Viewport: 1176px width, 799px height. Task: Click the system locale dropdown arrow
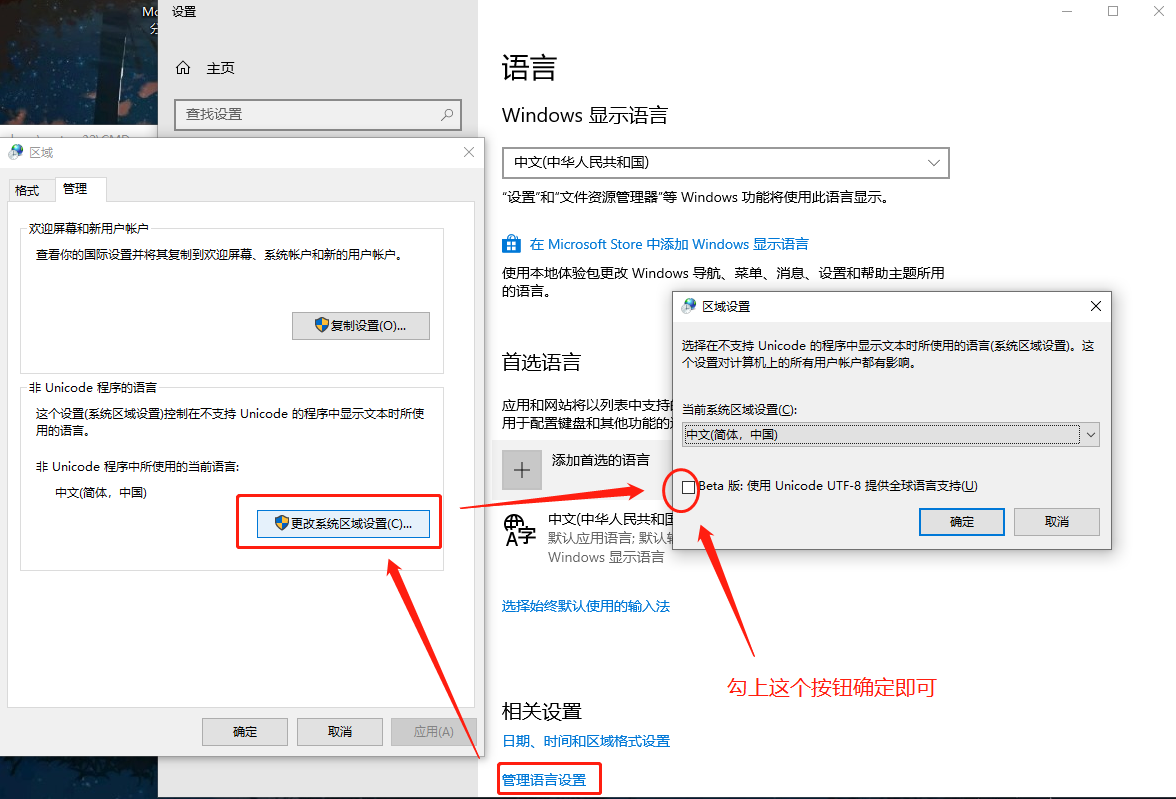(x=1090, y=434)
